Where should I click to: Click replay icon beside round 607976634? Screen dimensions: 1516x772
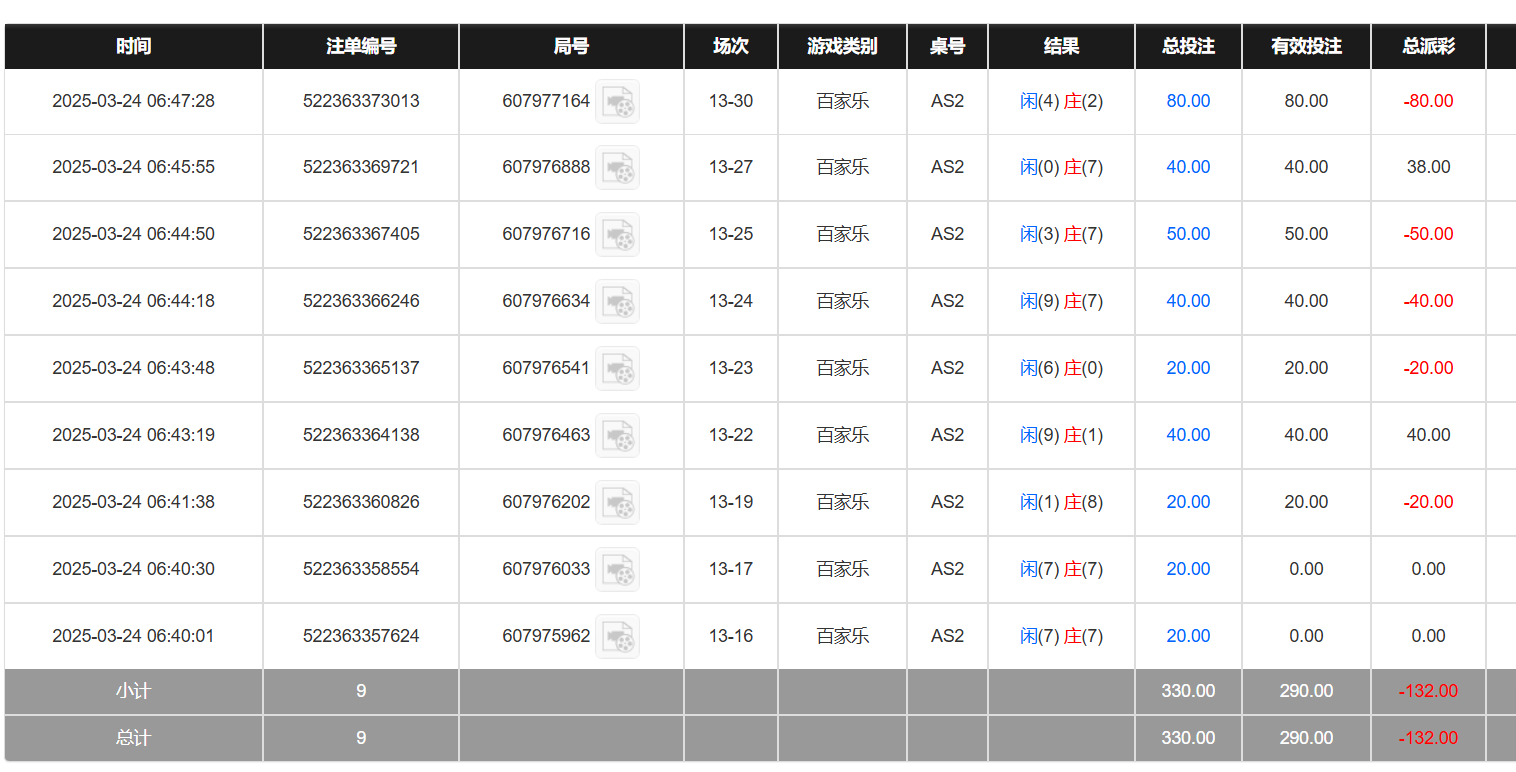click(617, 302)
